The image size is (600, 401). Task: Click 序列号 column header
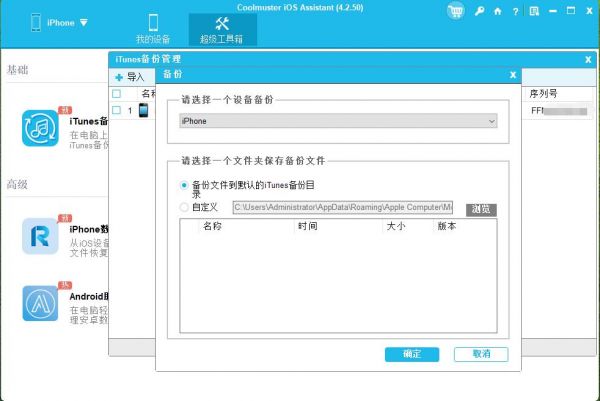click(543, 93)
